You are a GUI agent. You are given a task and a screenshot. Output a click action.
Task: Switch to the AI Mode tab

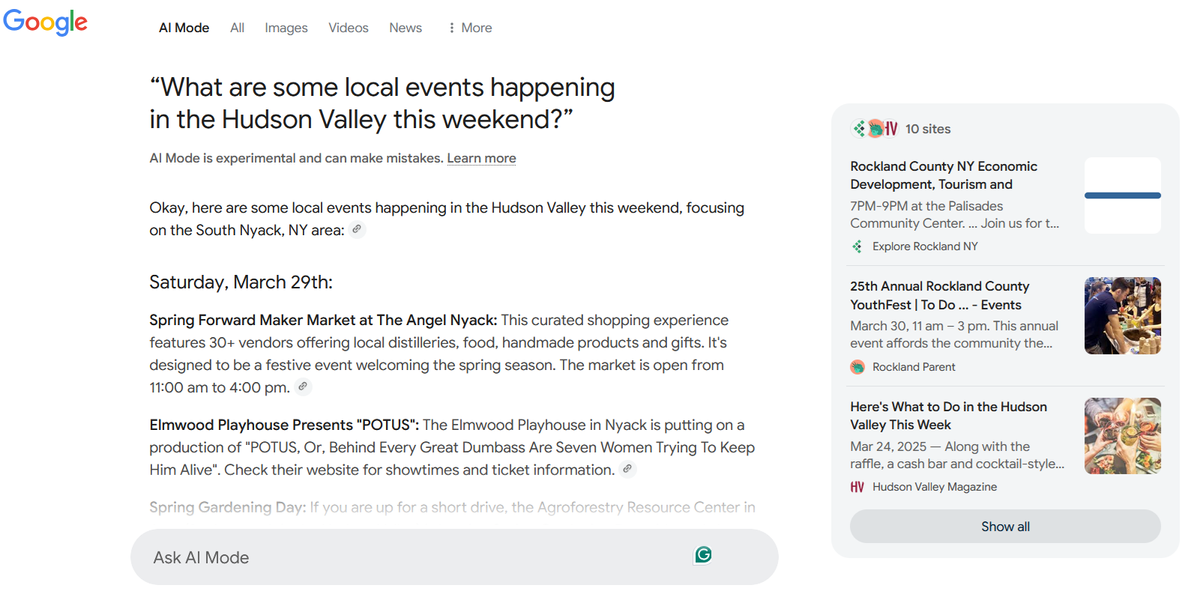click(184, 28)
